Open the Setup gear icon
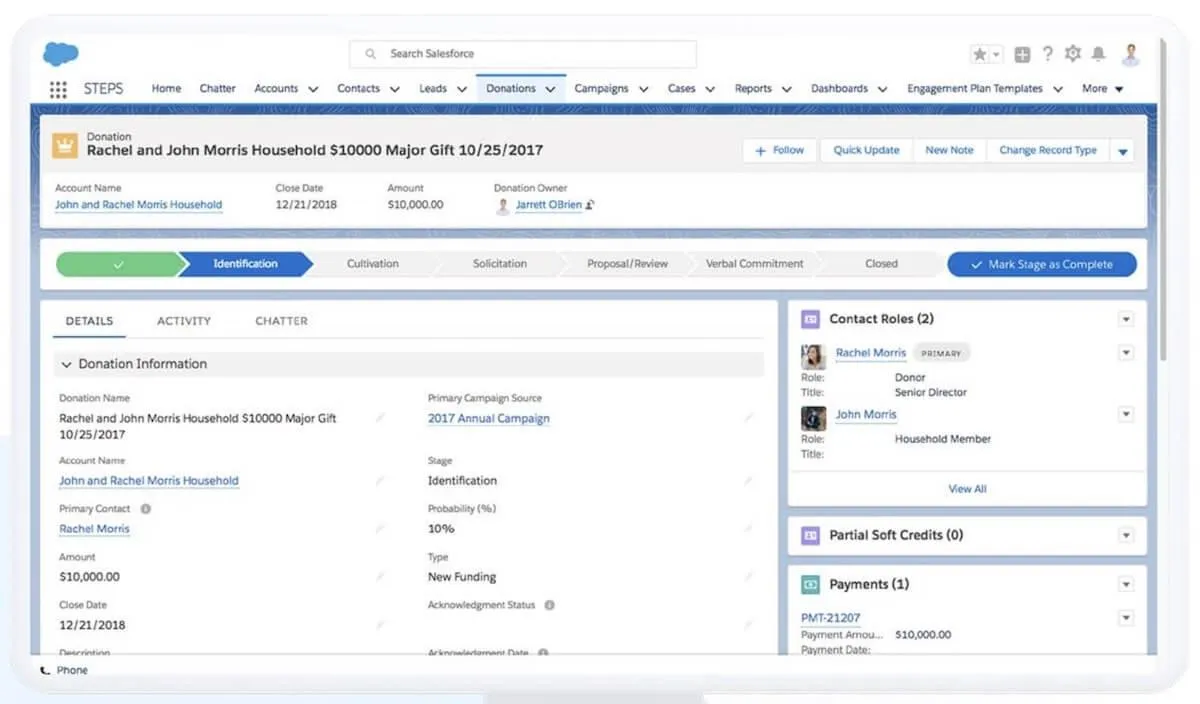1200x704 pixels. (x=1073, y=54)
